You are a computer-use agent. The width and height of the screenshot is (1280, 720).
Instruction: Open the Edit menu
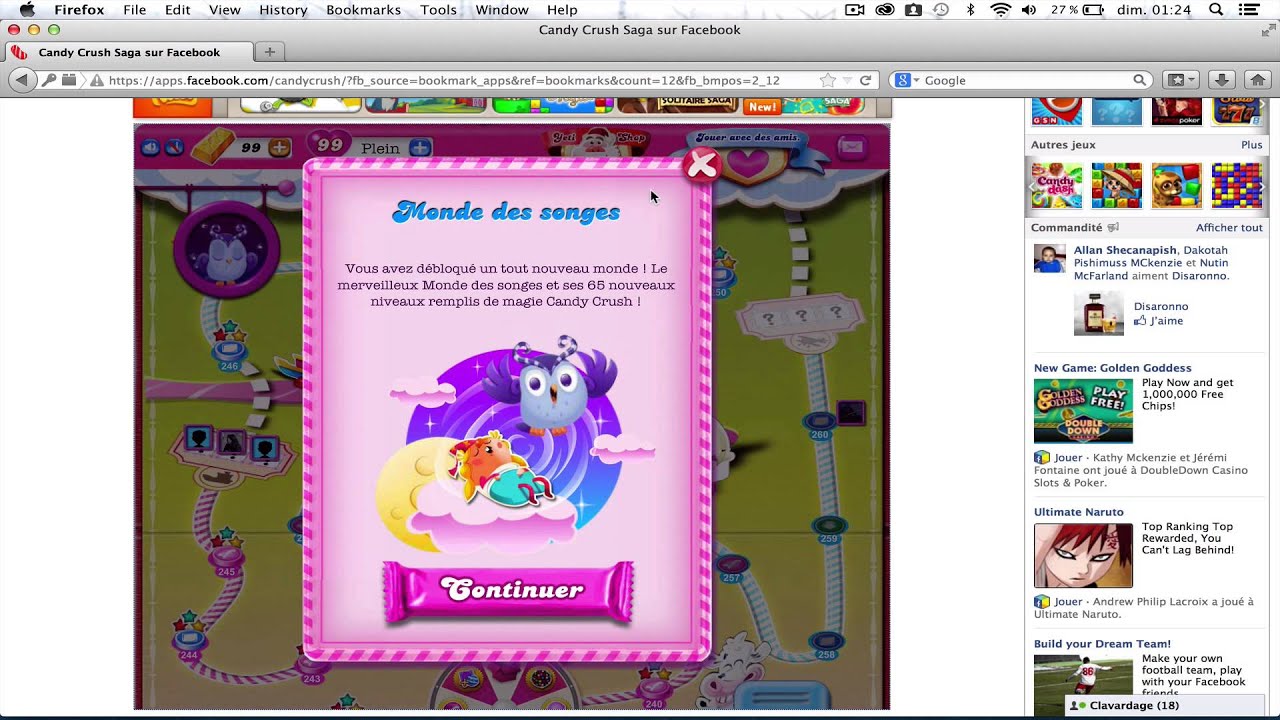pos(177,10)
